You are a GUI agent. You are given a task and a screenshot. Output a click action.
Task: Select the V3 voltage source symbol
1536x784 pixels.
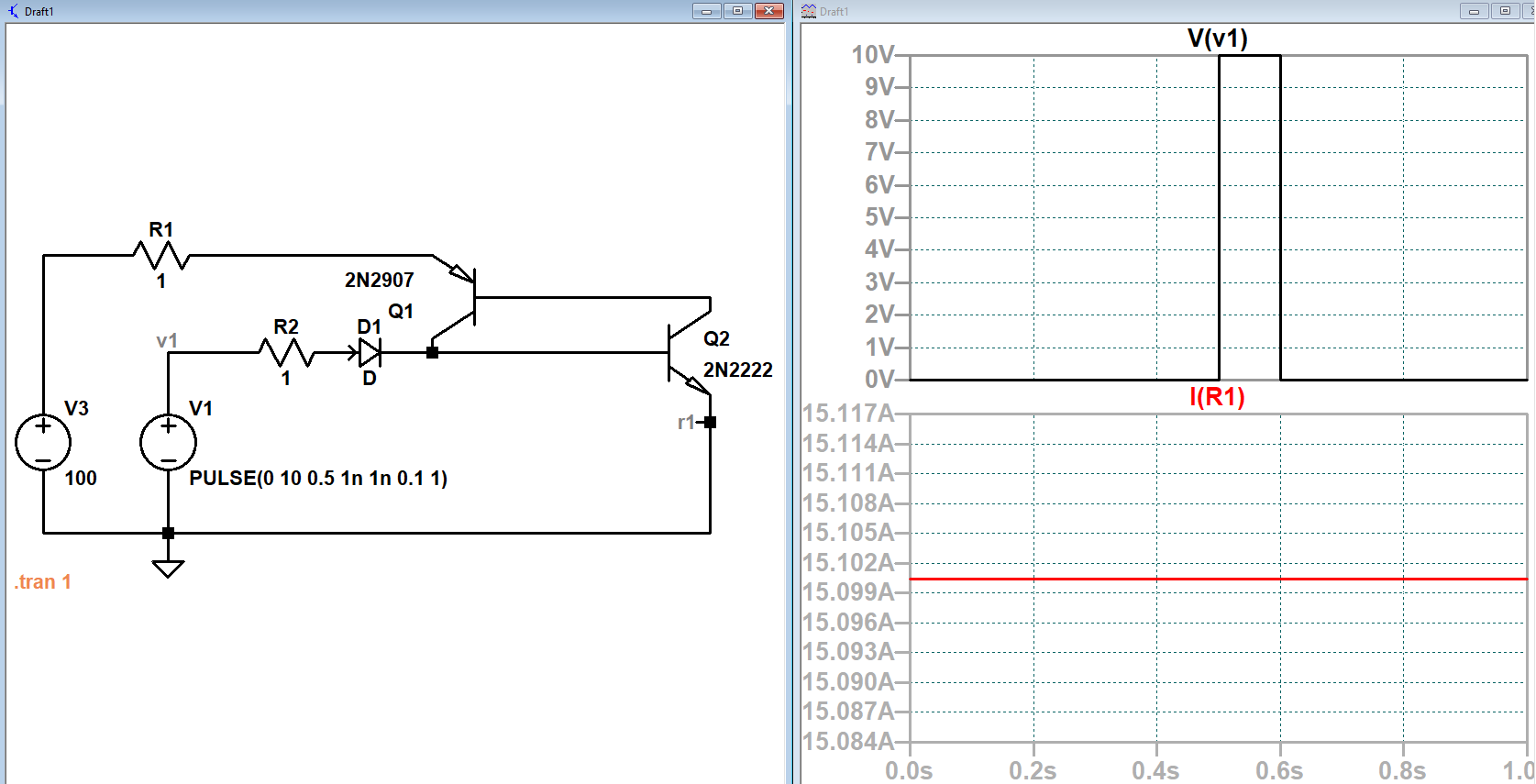coord(43,442)
